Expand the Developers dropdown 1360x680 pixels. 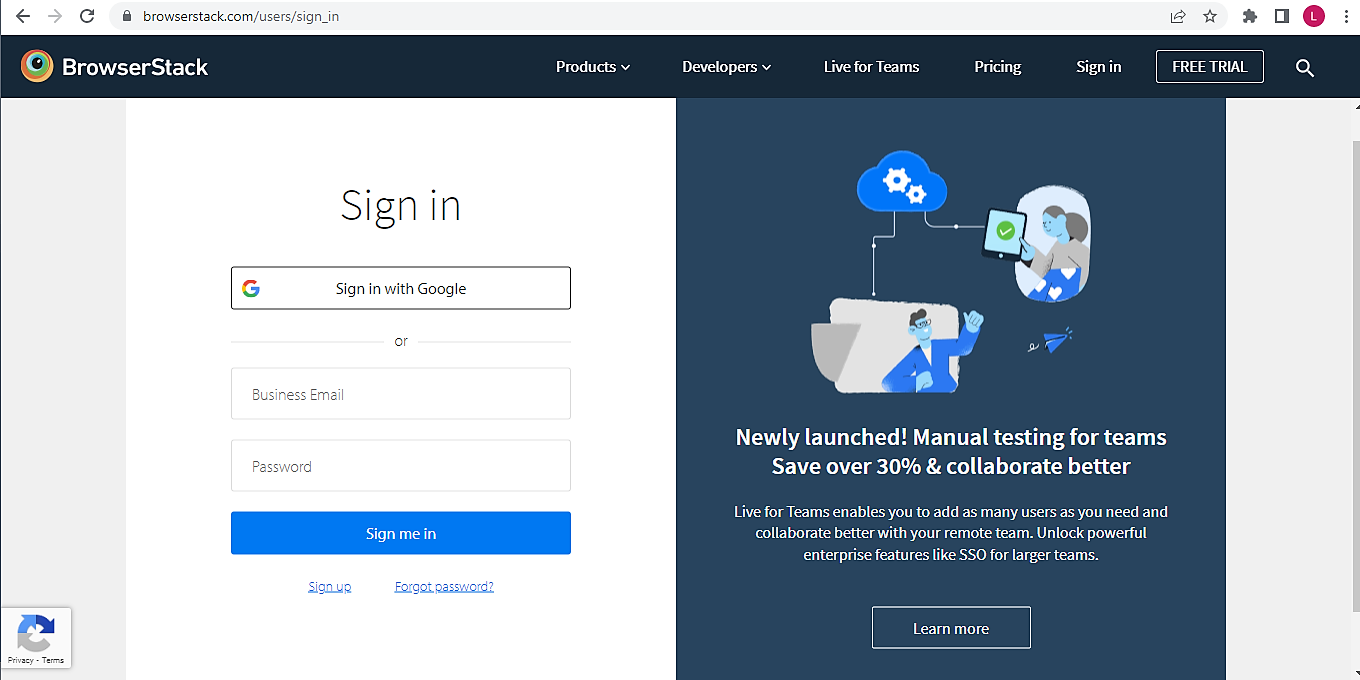(726, 67)
